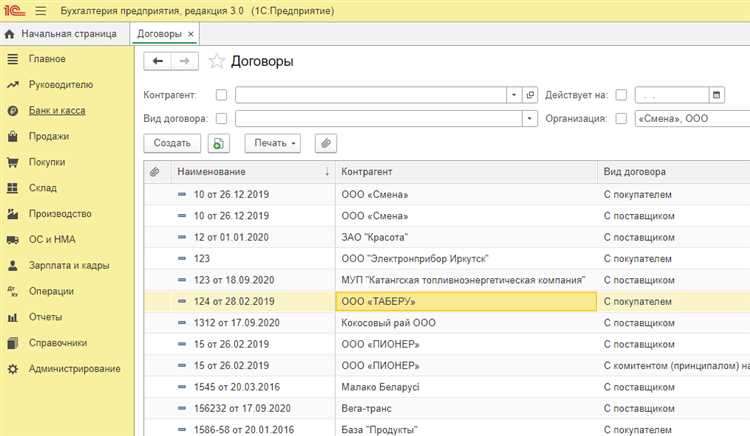This screenshot has height=436, width=750.
Task: Switch to the Начальная страница tab
Action: 65,34
